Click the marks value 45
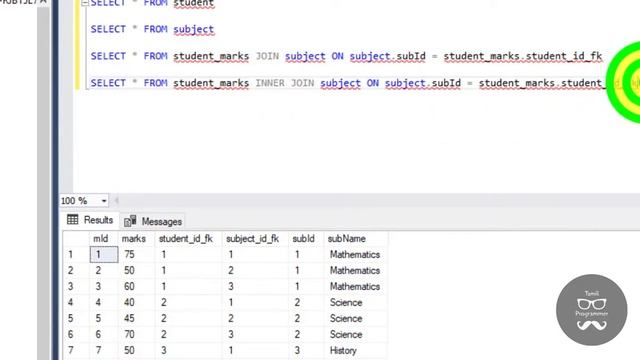640x360 pixels. 129,318
